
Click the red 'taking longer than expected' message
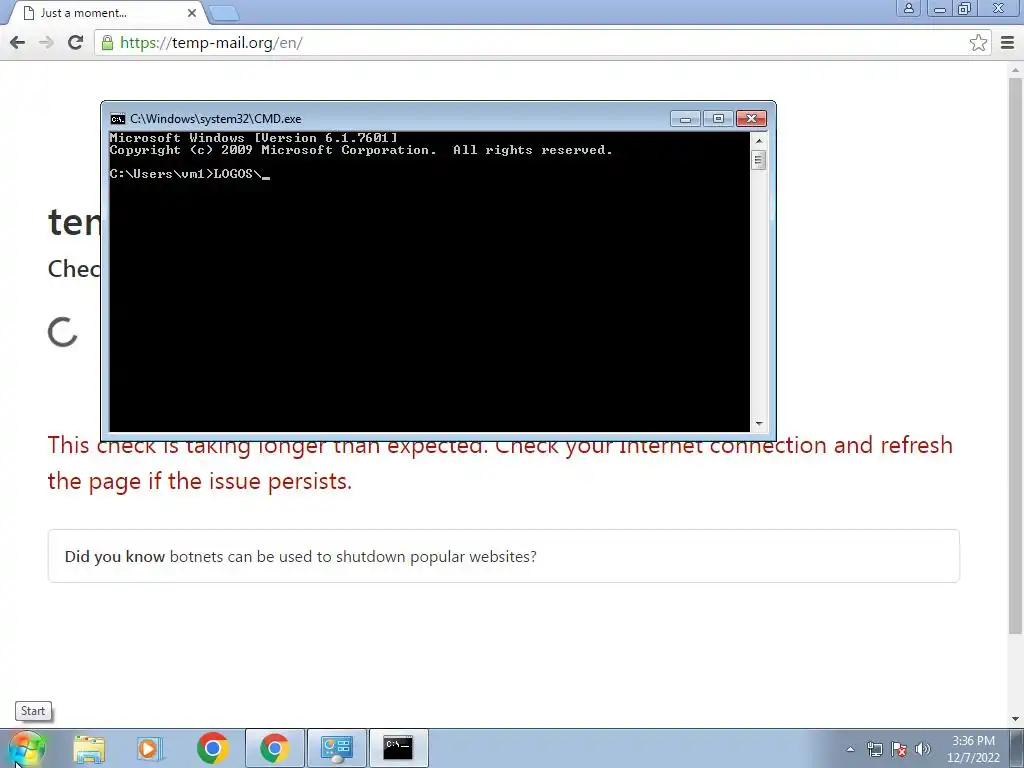click(x=500, y=463)
